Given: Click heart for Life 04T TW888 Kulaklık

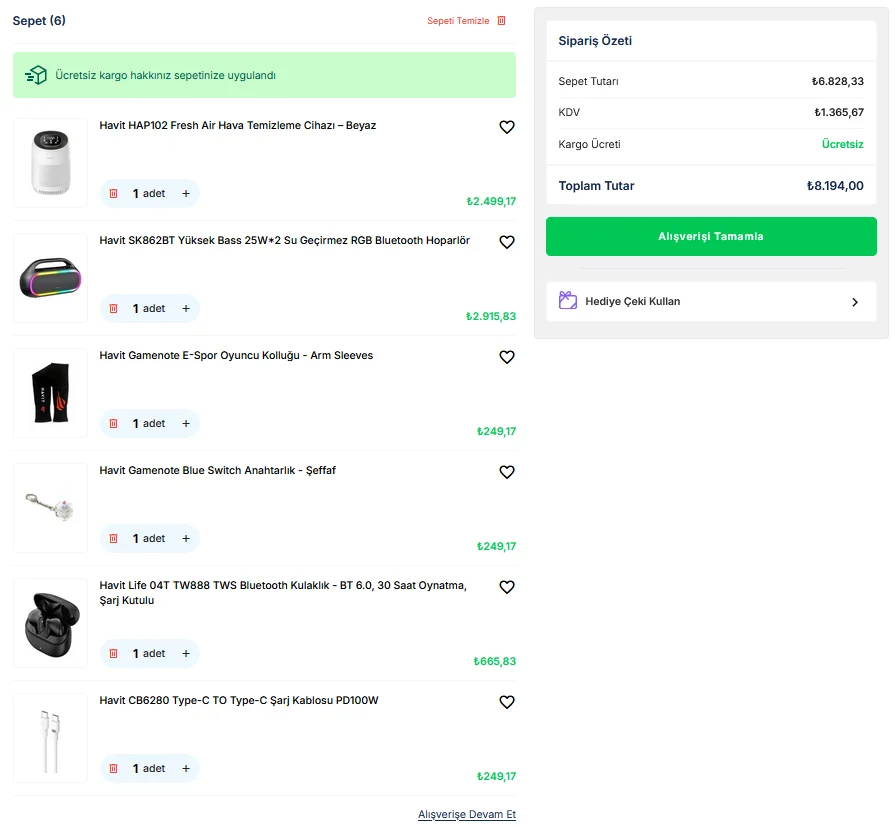Looking at the screenshot, I should (x=507, y=587).
